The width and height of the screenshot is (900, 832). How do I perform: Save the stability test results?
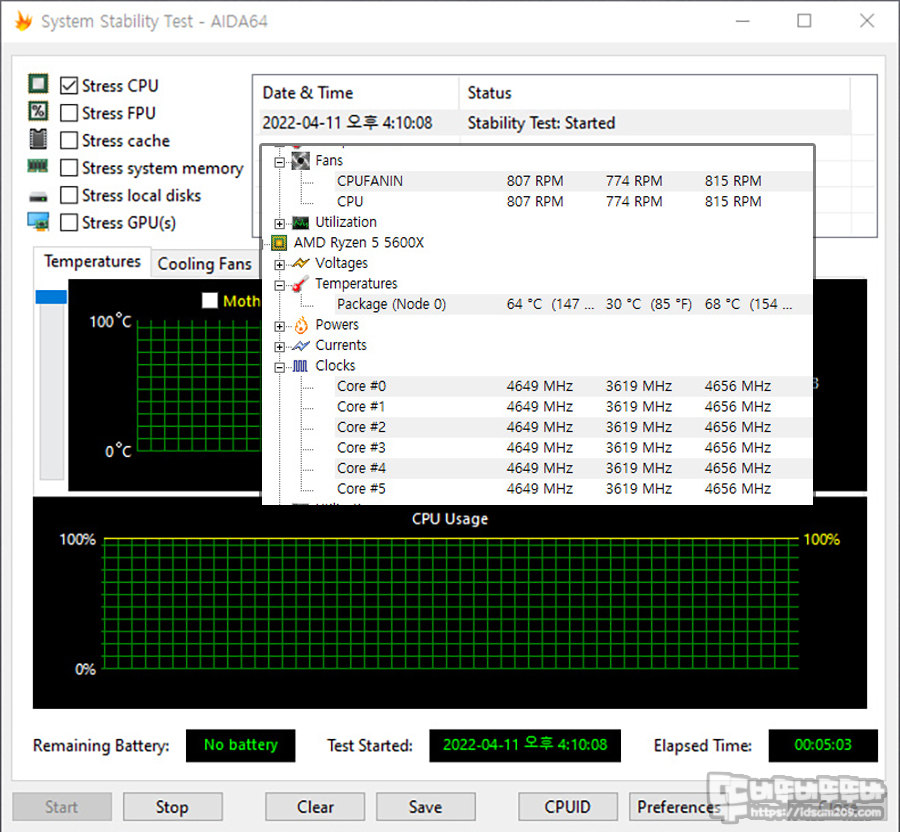pyautogui.click(x=425, y=807)
